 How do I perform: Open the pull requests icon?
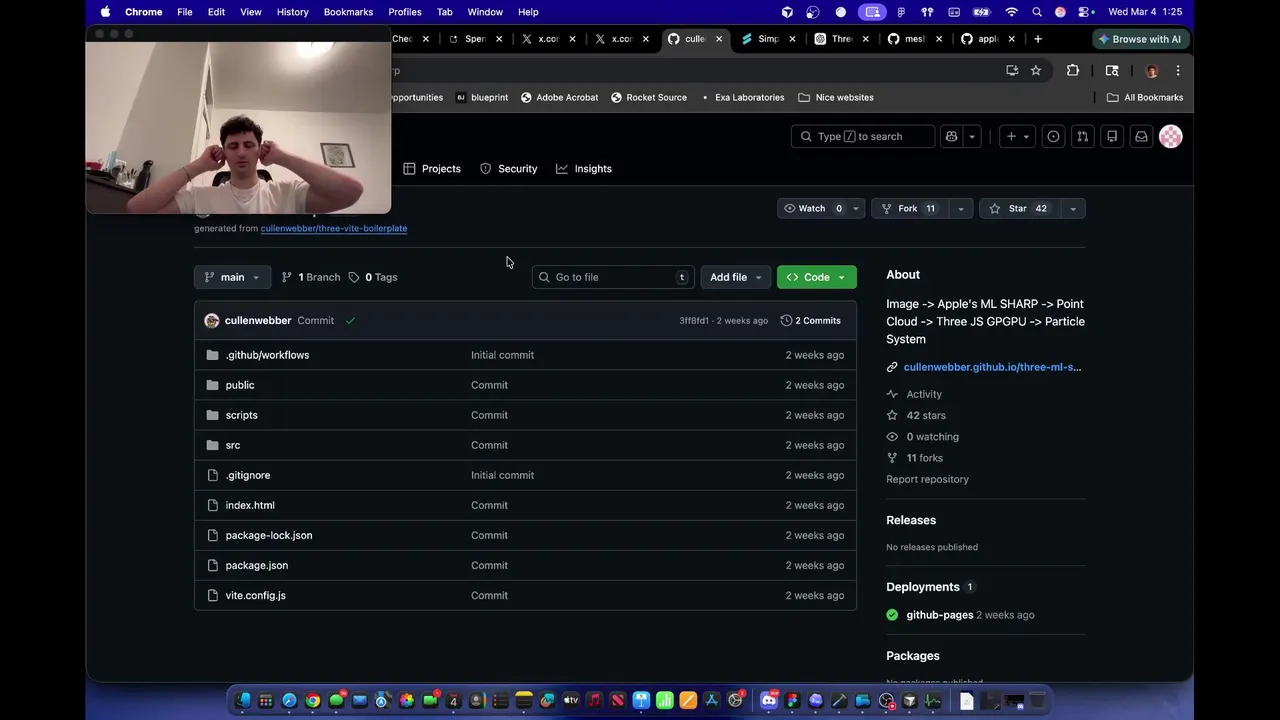click(x=1082, y=136)
